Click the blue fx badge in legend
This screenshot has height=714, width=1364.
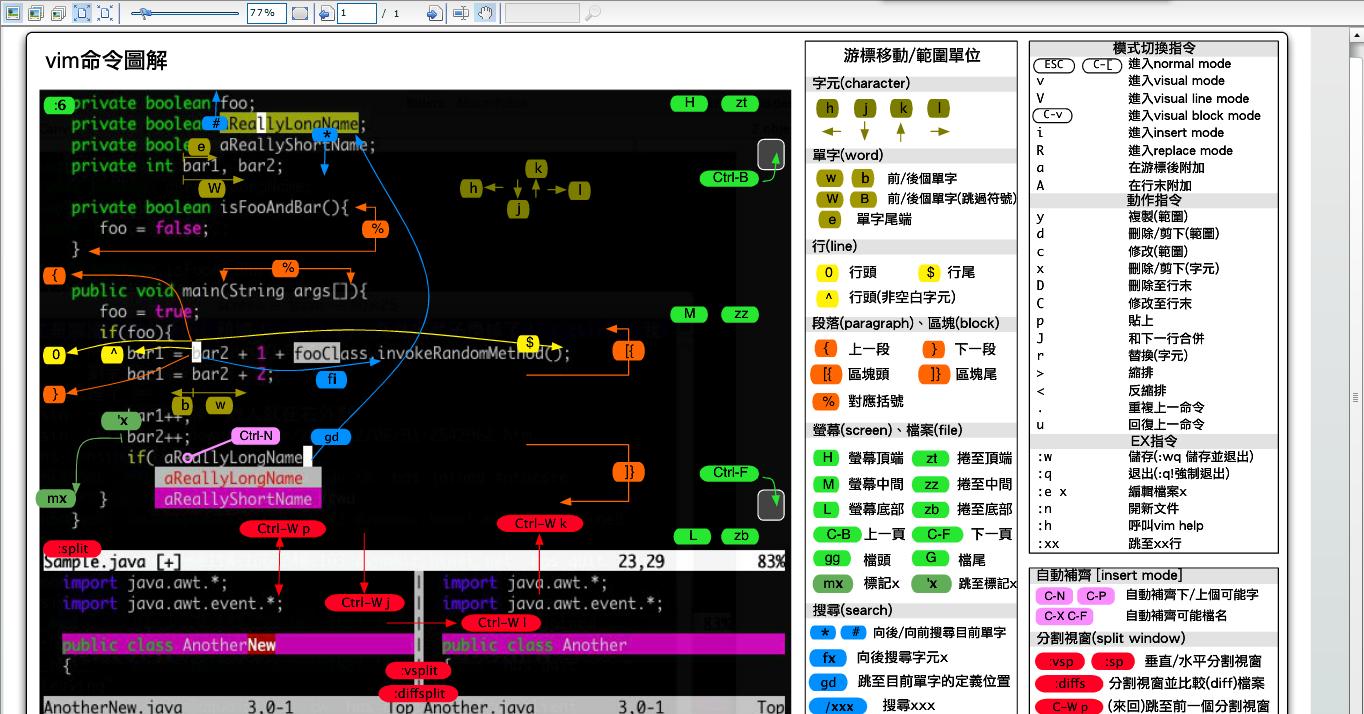[x=828, y=658]
